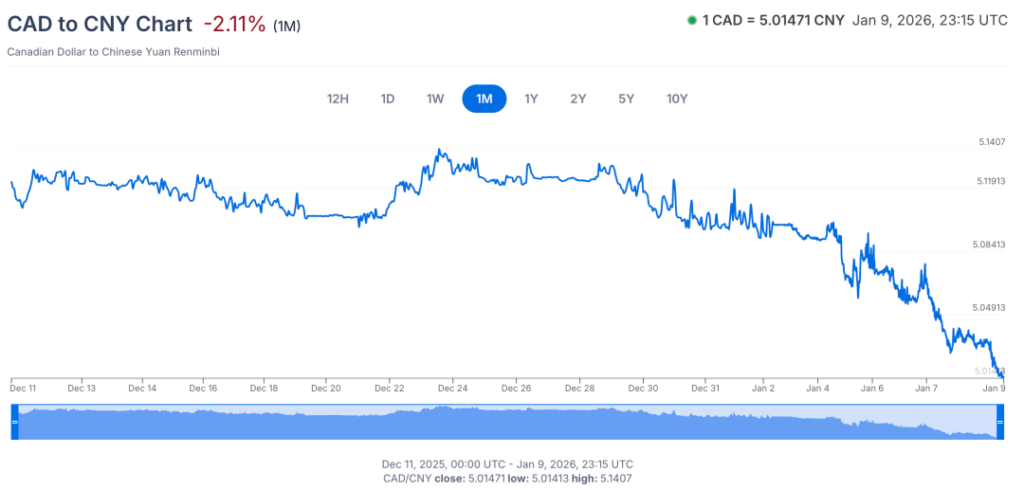This screenshot has height=490, width=1024.
Task: Click the Dec 13 x-axis label
Action: click(x=82, y=388)
